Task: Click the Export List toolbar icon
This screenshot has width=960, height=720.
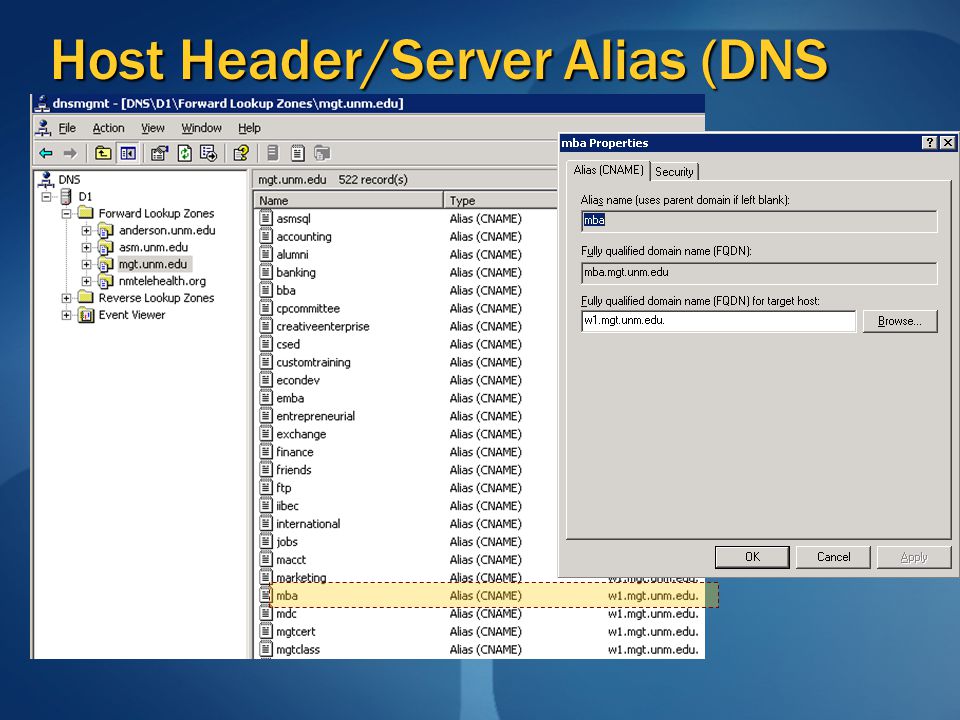Action: (x=208, y=153)
